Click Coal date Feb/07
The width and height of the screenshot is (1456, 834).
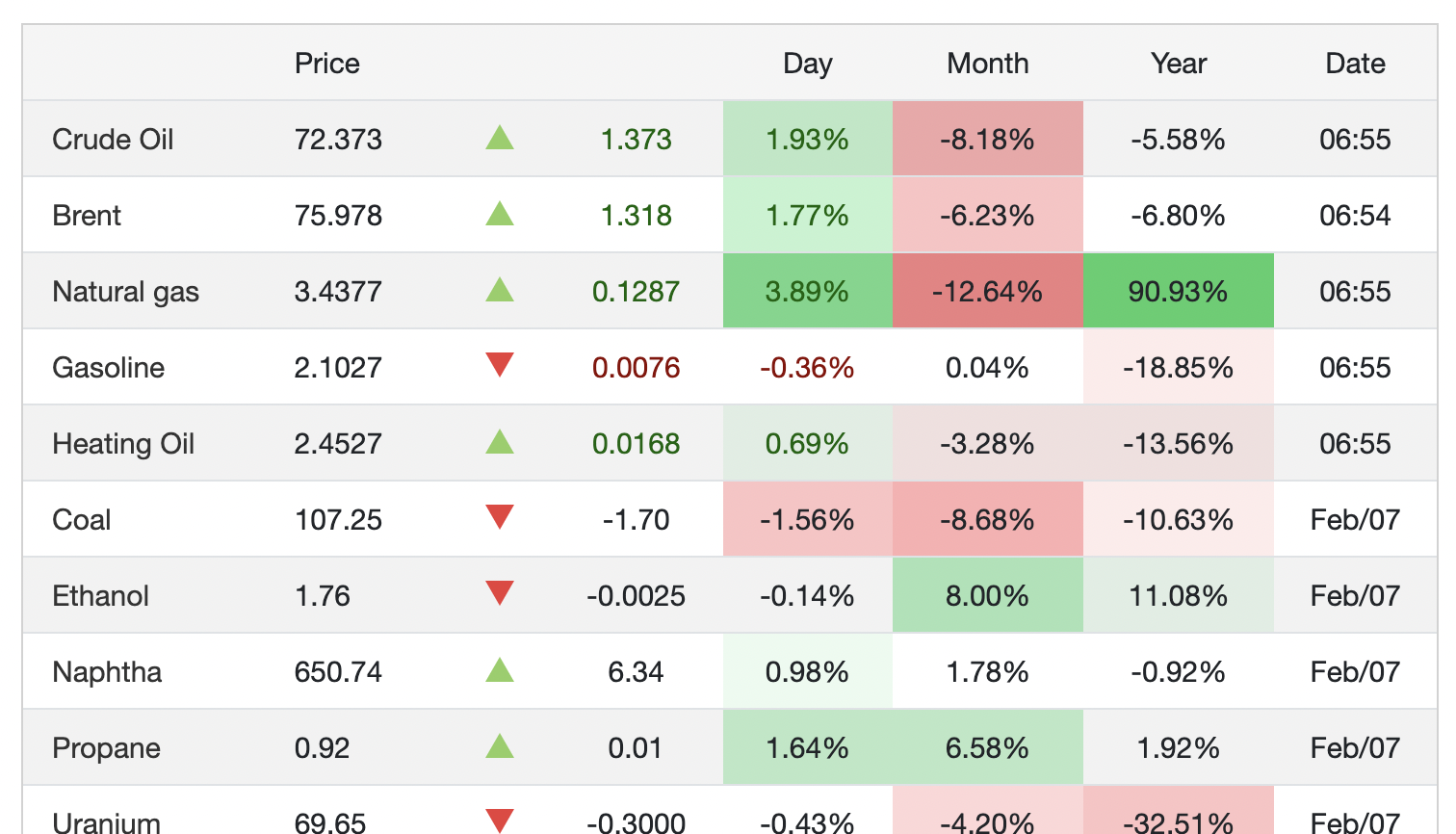point(1355,520)
